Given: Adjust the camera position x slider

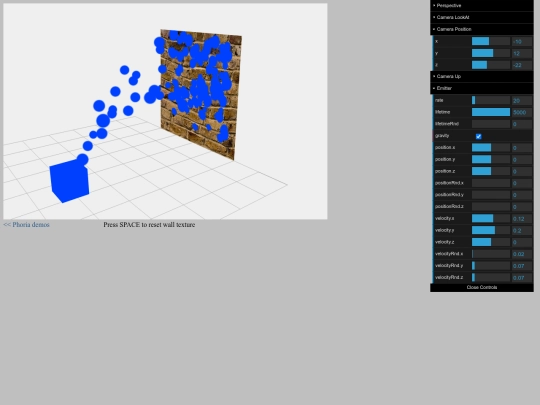Looking at the screenshot, I should [491, 41].
